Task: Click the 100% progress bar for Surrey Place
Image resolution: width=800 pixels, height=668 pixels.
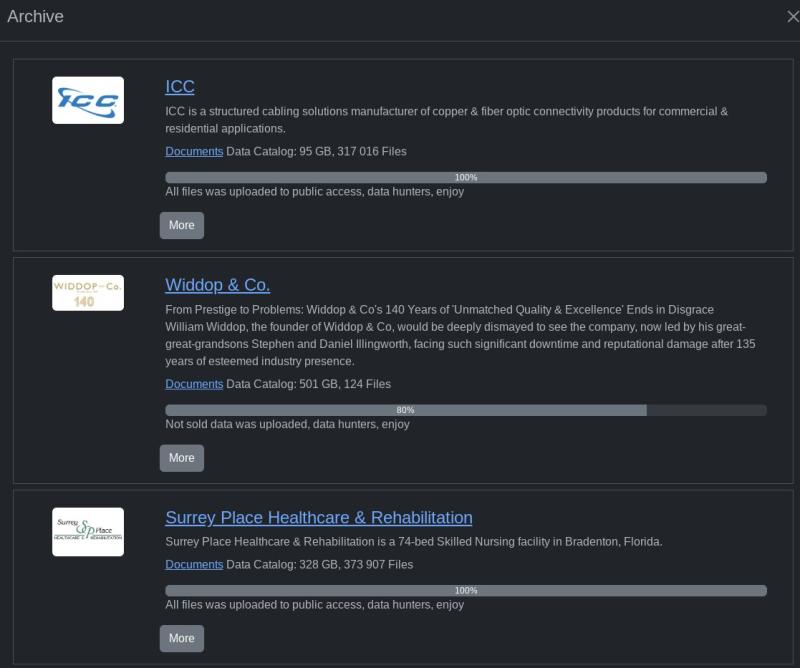Action: point(466,590)
